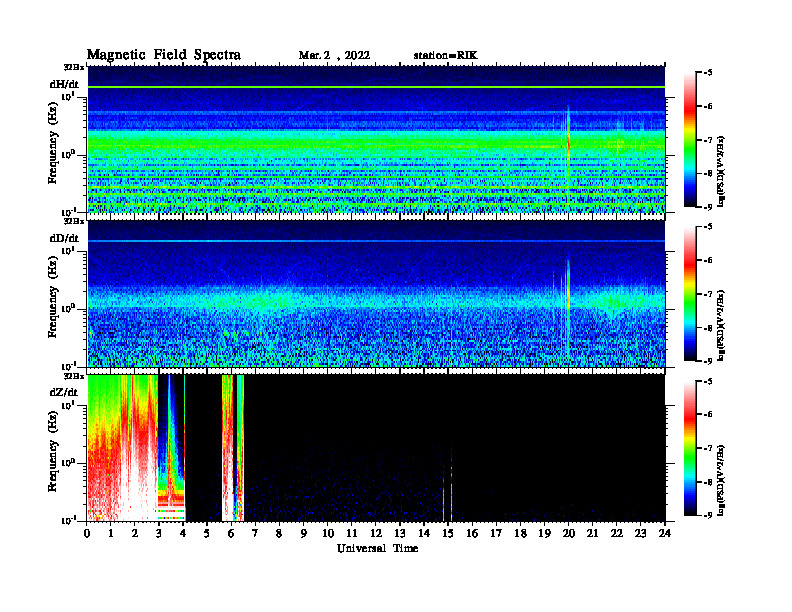Click hour 12 on the time axis
Image resolution: width=792 pixels, height=612 pixels.
pyautogui.click(x=376, y=533)
